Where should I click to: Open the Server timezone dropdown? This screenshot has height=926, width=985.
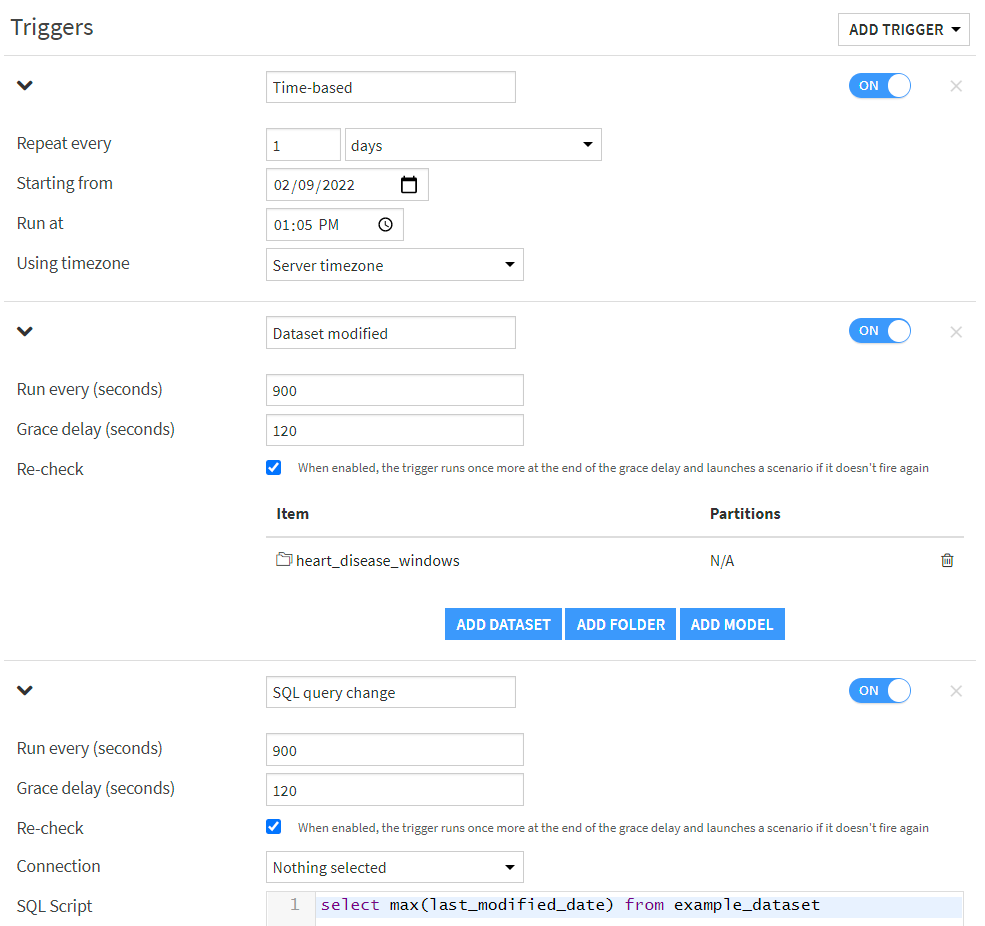click(x=395, y=265)
